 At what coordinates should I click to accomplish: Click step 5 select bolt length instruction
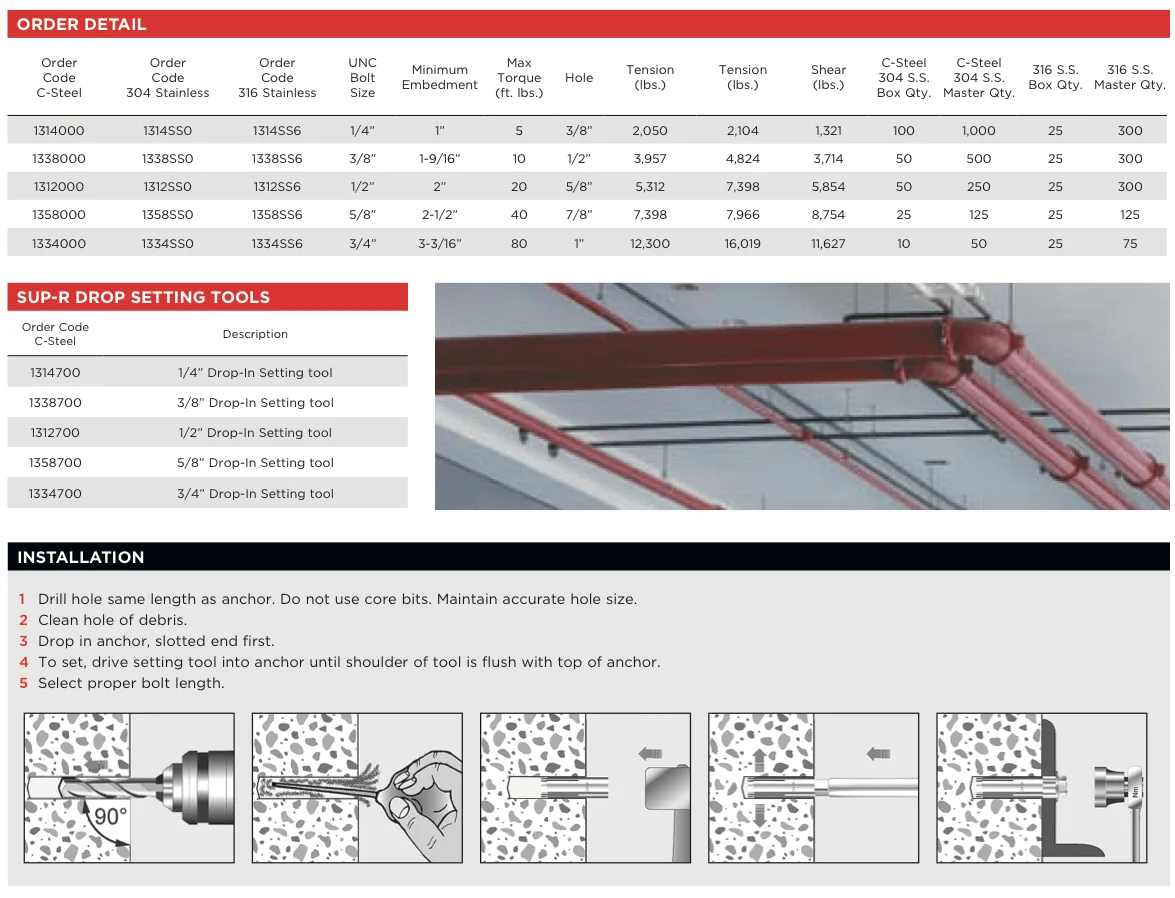point(131,683)
